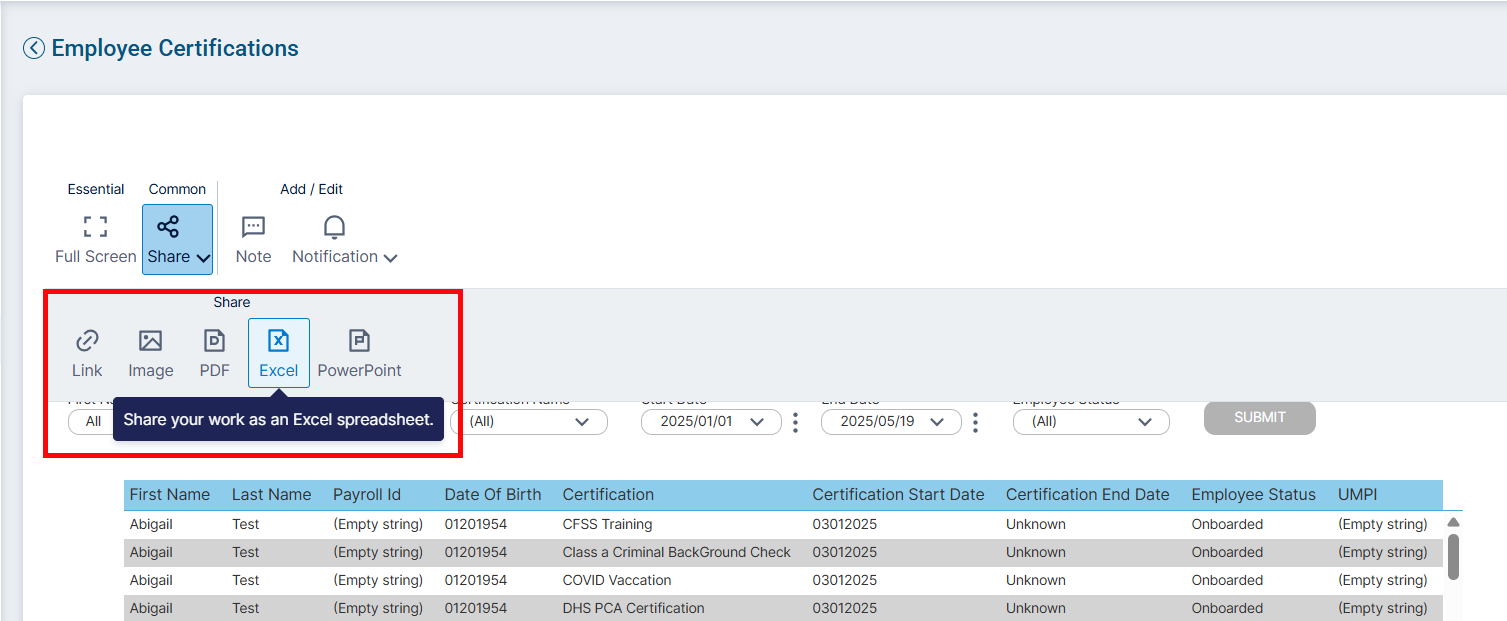This screenshot has width=1507, height=621.
Task: Click the Certification End Date column header
Action: [1087, 495]
